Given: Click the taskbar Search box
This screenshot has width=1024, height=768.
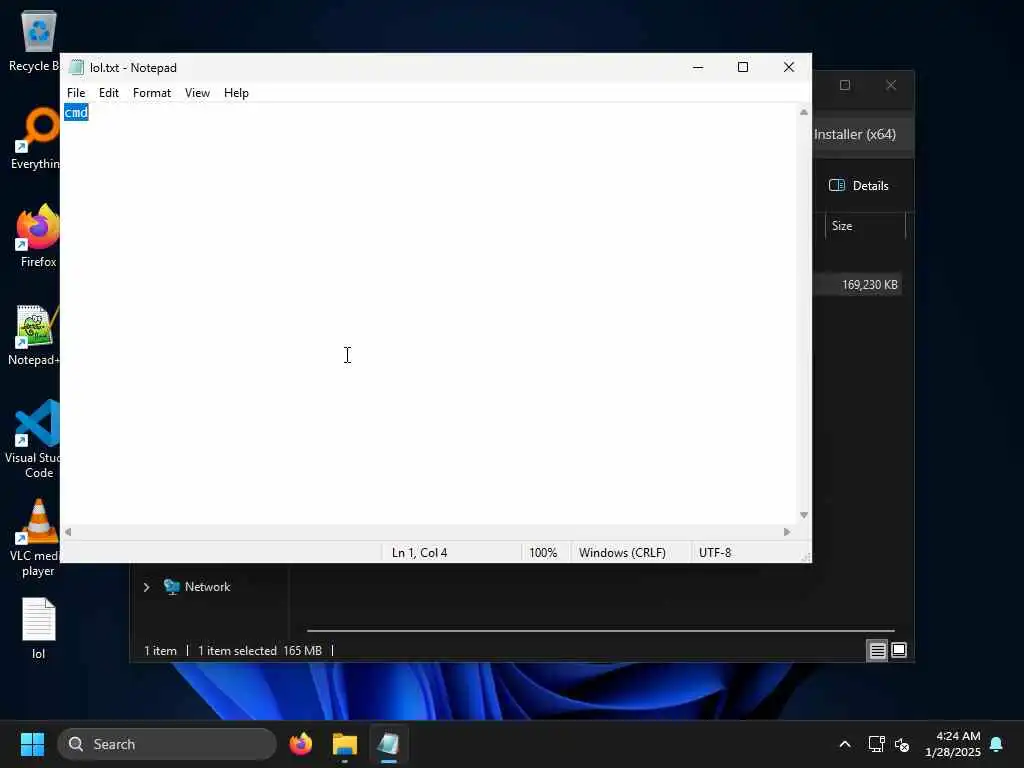Looking at the screenshot, I should (167, 744).
